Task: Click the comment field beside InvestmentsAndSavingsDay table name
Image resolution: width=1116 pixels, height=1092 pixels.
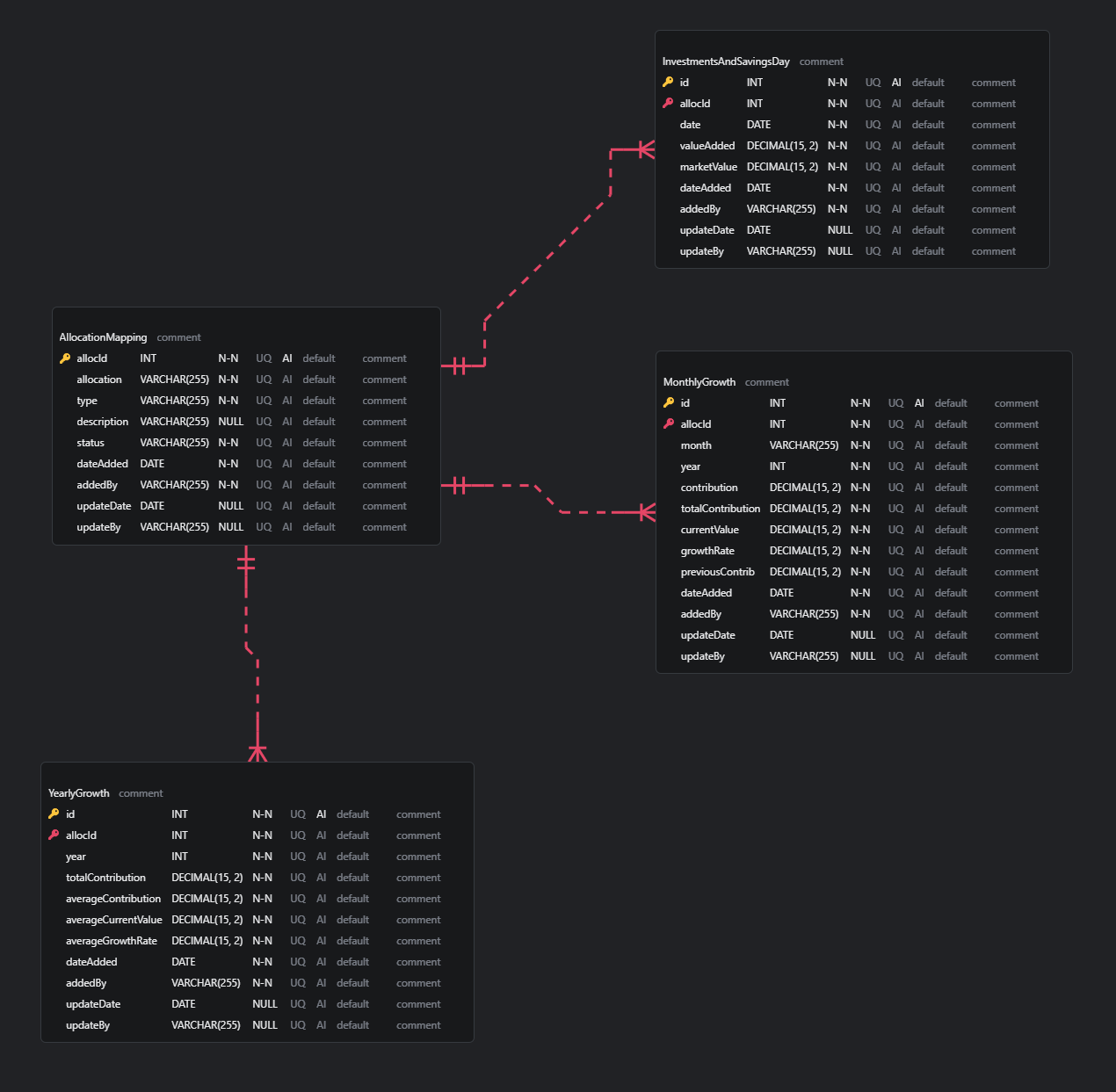Action: [821, 61]
